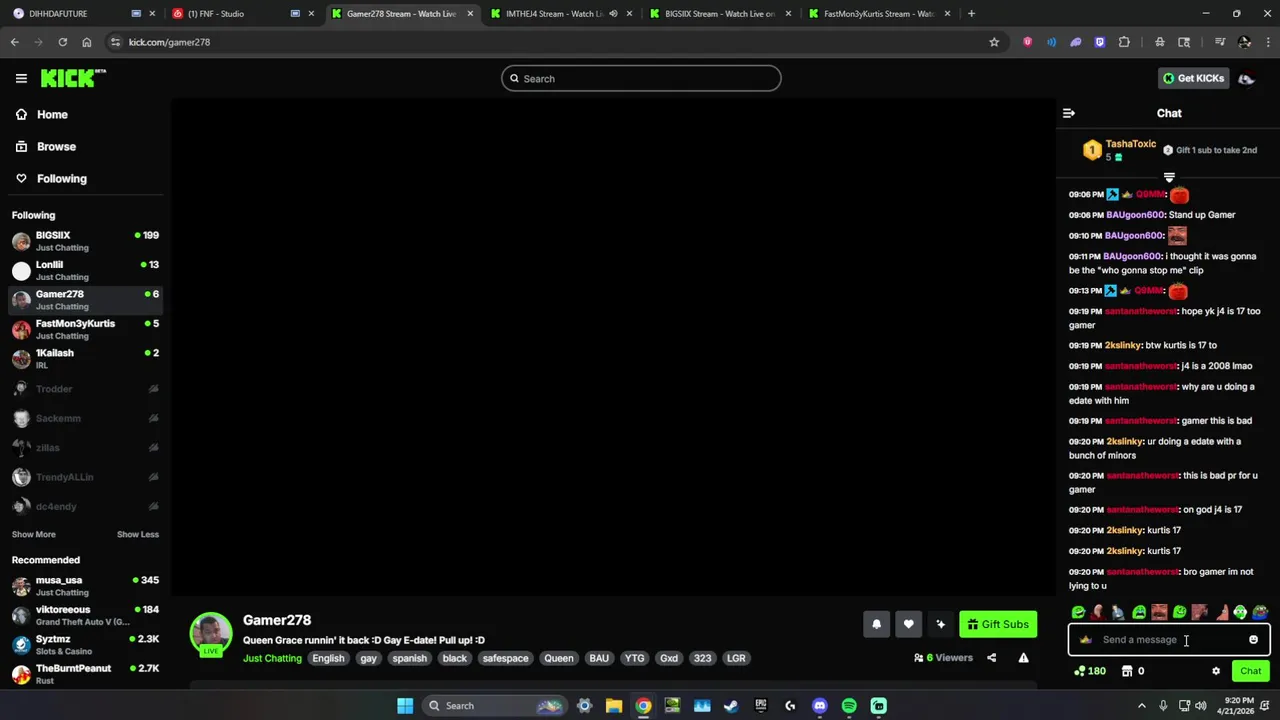The image size is (1280, 720).
Task: Bookmark this page star icon
Action: point(994,42)
